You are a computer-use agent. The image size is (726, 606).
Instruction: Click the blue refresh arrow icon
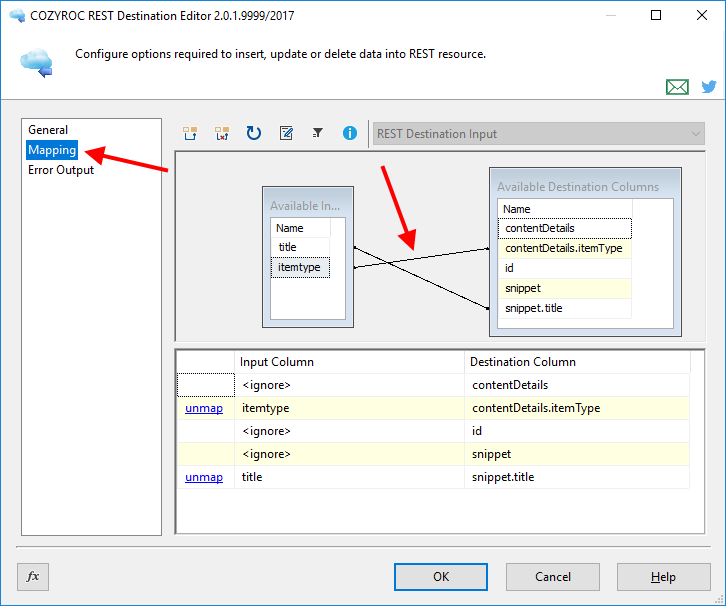click(x=254, y=133)
